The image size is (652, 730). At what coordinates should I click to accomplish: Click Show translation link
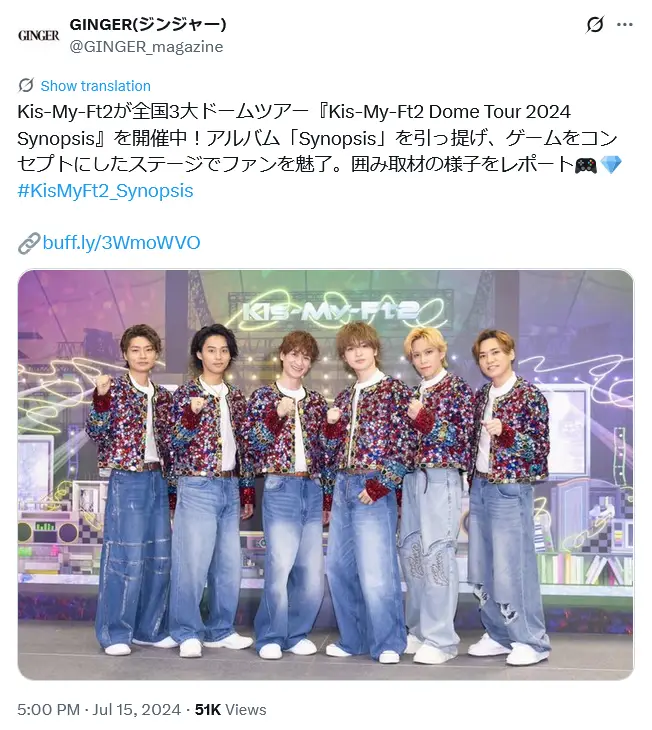95,86
